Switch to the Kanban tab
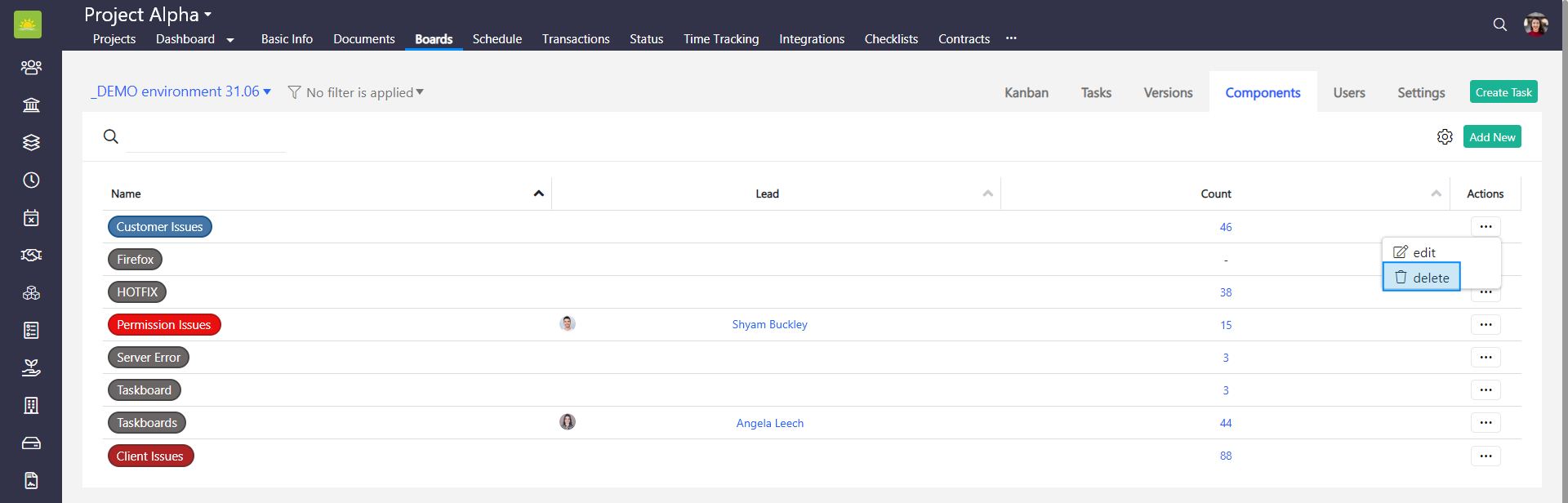Screen dimensions: 1568x503 pos(1026,92)
